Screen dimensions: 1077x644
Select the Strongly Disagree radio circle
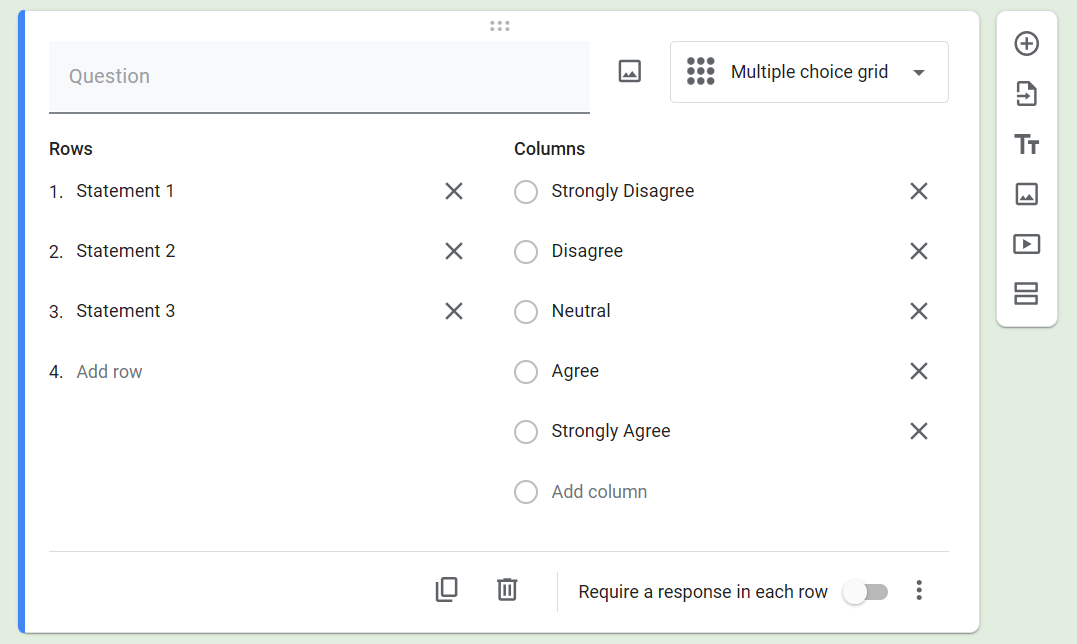pos(526,192)
